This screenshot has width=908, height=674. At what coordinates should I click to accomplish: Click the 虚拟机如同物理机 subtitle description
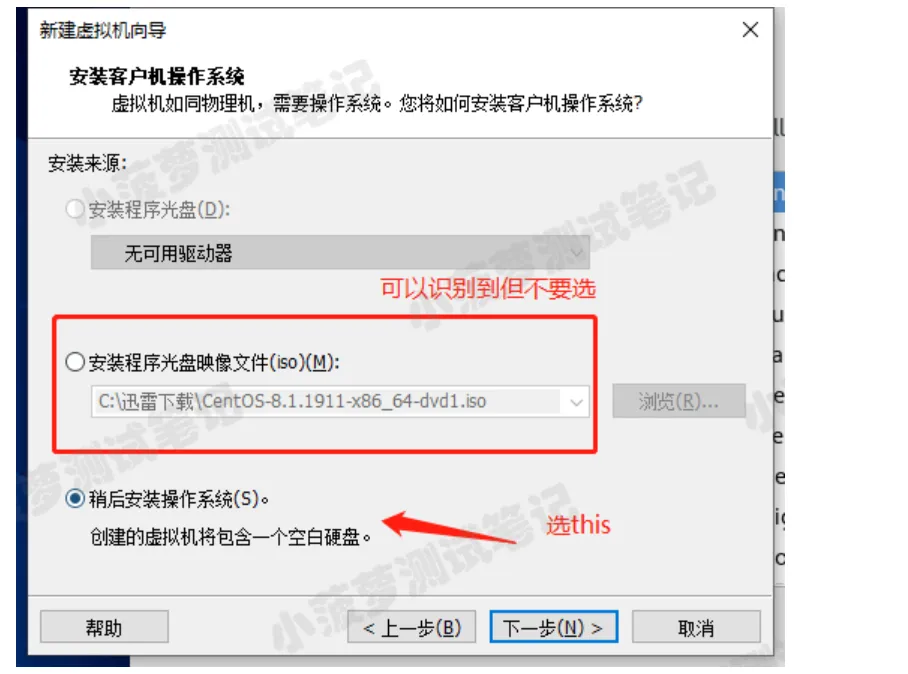click(377, 104)
